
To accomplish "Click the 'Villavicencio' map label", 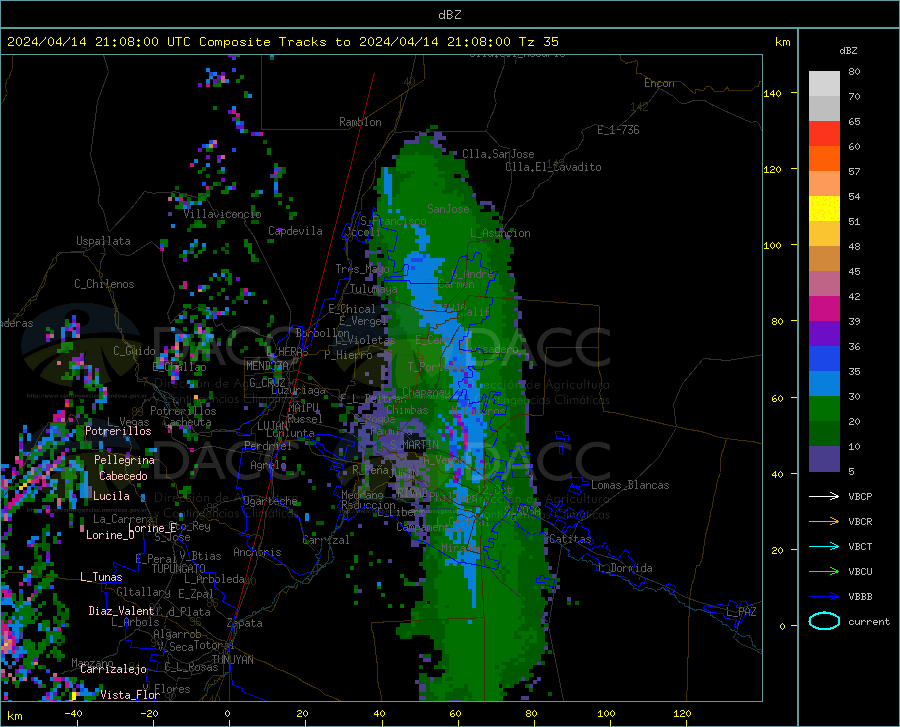I will coord(222,214).
